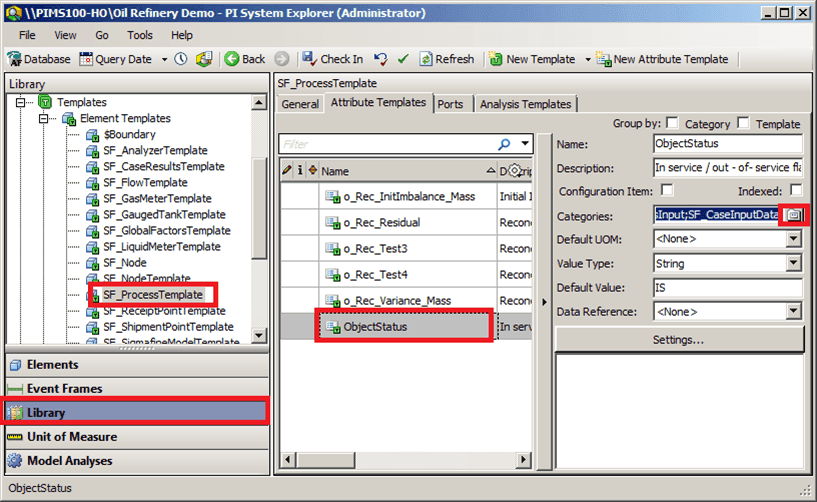Open the Library navigator section
The image size is (817, 502).
pyautogui.click(x=137, y=413)
